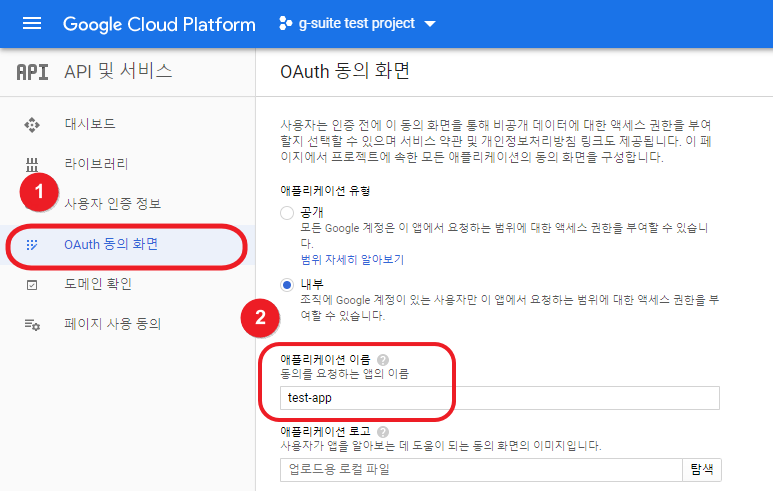Screen dimensions: 773x491
Task: Open the hamburger navigation menu
Action: pyautogui.click(x=32, y=23)
